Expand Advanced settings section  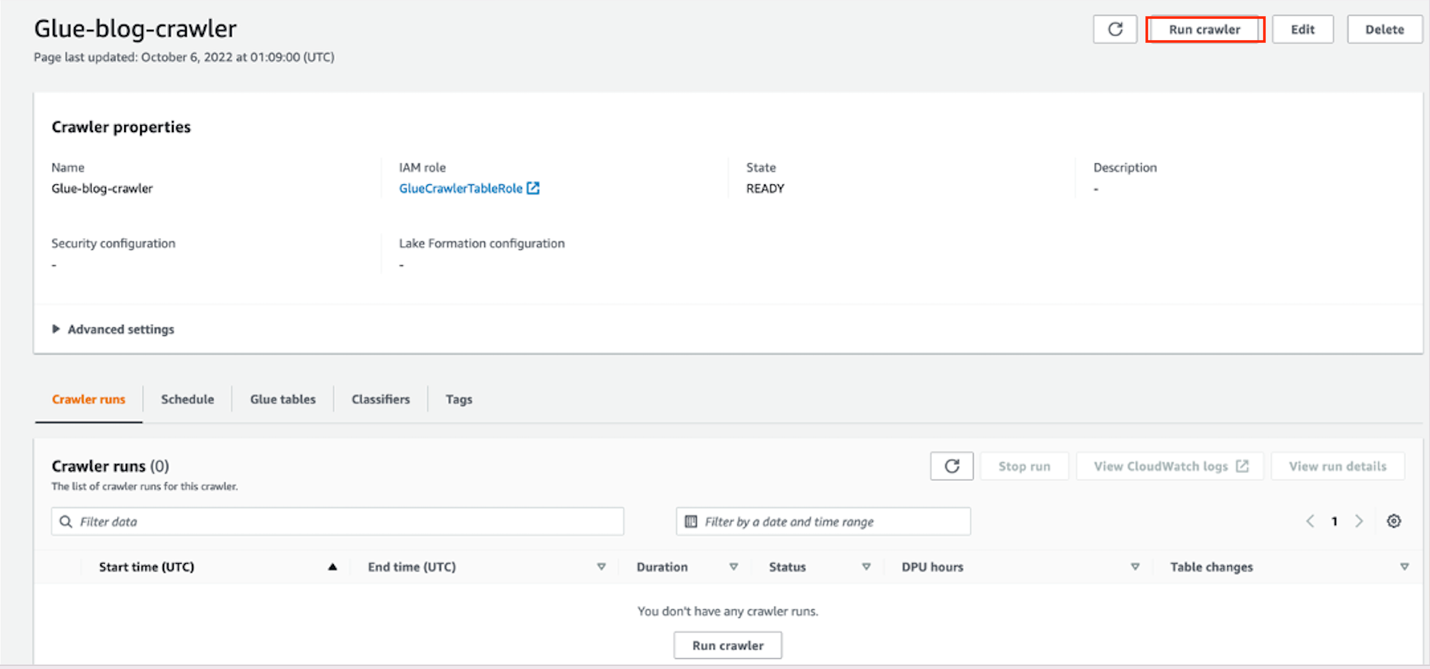click(x=113, y=329)
